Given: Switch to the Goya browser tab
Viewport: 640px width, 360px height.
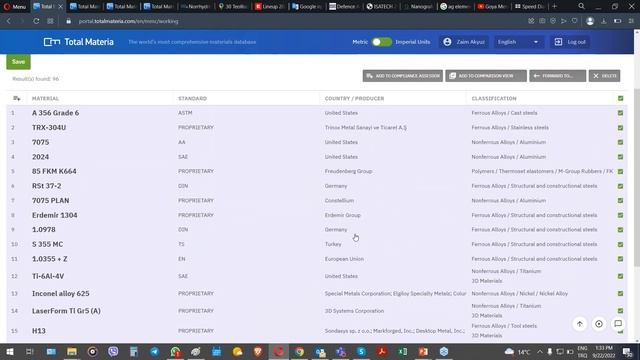Looking at the screenshot, I should pyautogui.click(x=492, y=6).
